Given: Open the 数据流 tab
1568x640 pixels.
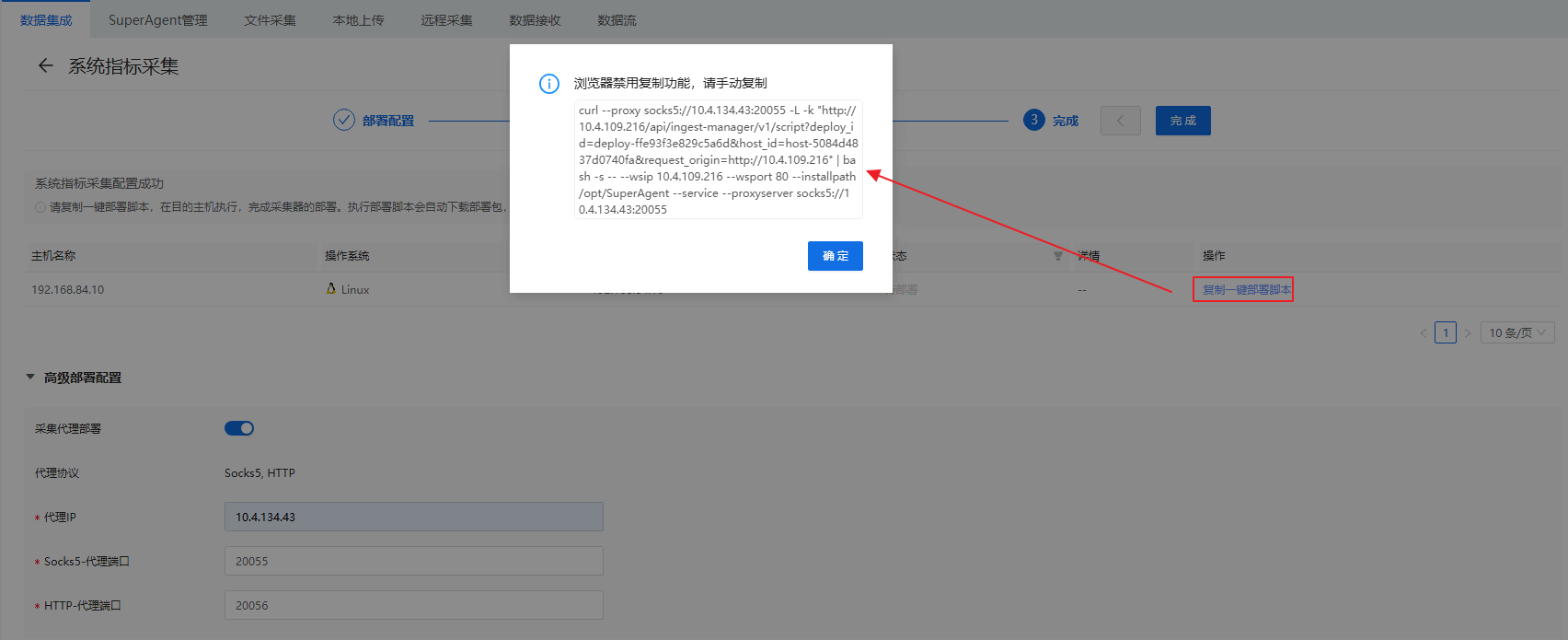Looking at the screenshot, I should click(617, 20).
